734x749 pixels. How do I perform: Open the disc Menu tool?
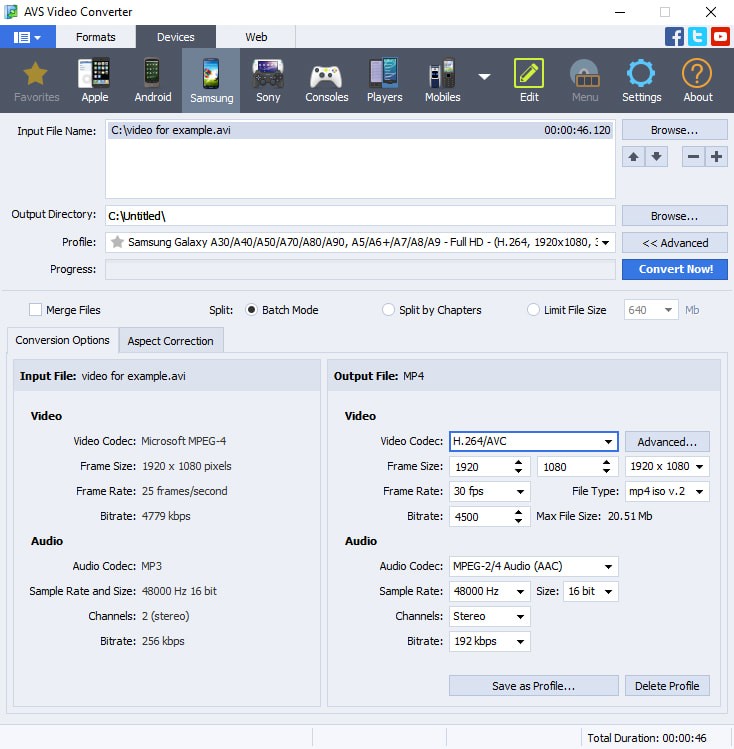(585, 81)
